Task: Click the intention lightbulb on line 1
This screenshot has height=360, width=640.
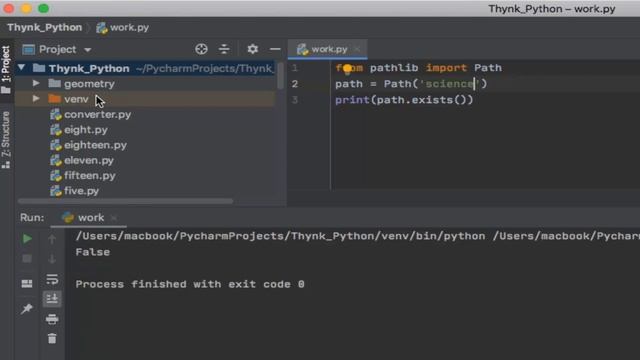Action: point(347,69)
